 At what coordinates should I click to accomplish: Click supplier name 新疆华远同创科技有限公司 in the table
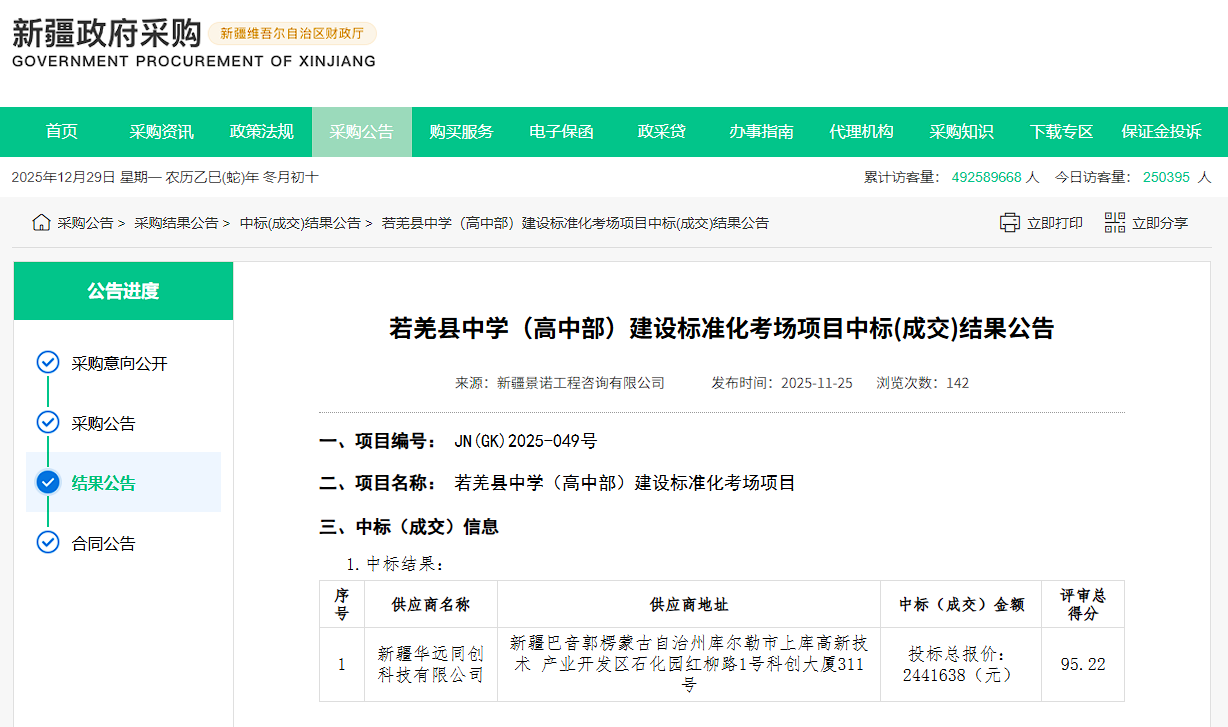pyautogui.click(x=431, y=664)
